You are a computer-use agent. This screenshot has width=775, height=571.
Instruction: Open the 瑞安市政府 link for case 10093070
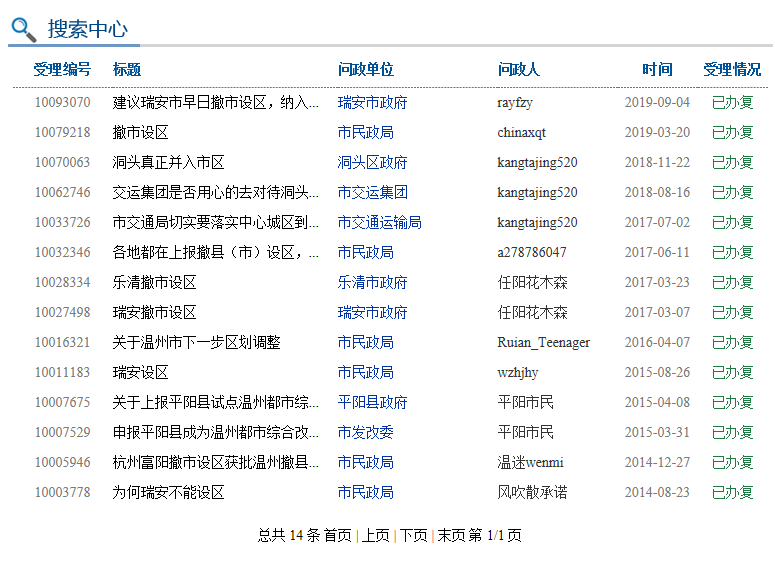pos(372,103)
